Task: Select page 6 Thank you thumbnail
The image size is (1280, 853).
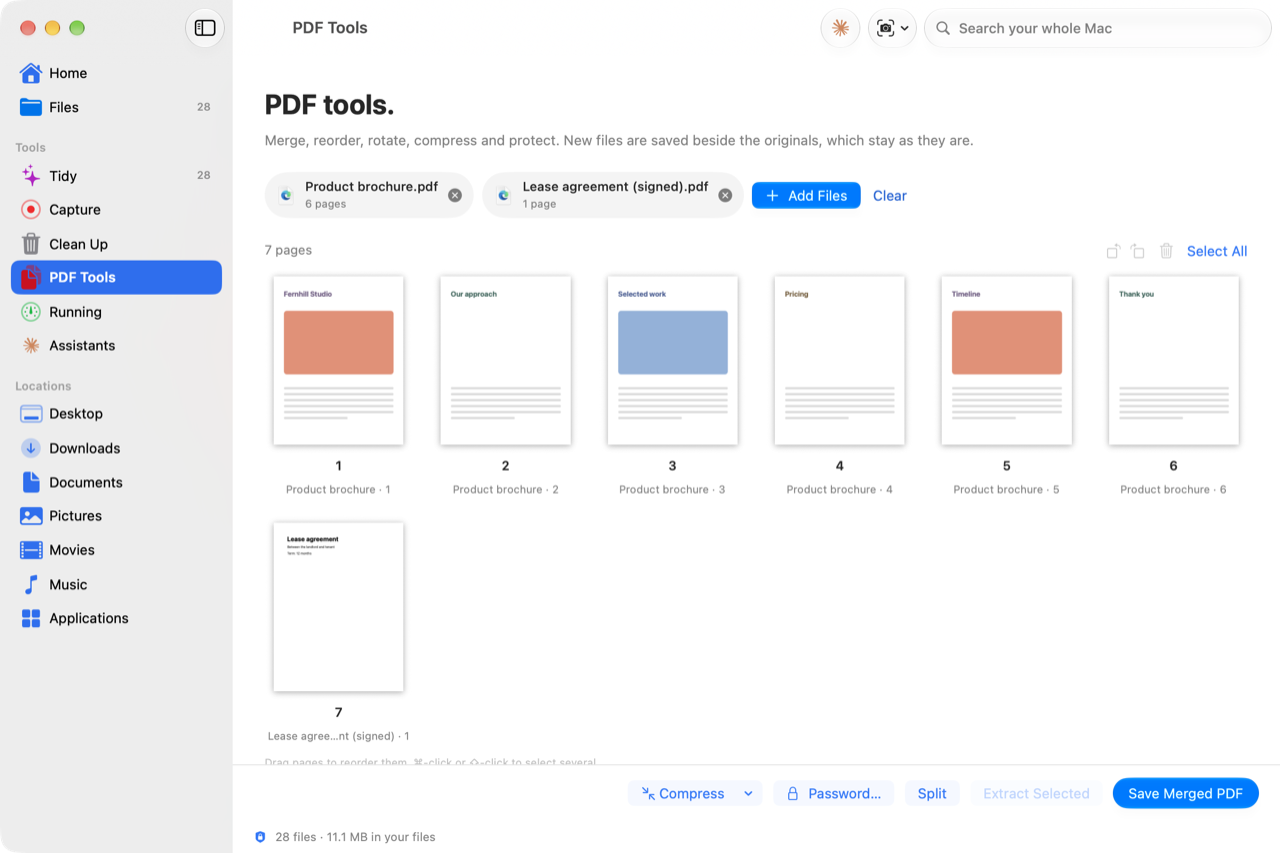Action: pyautogui.click(x=1173, y=361)
